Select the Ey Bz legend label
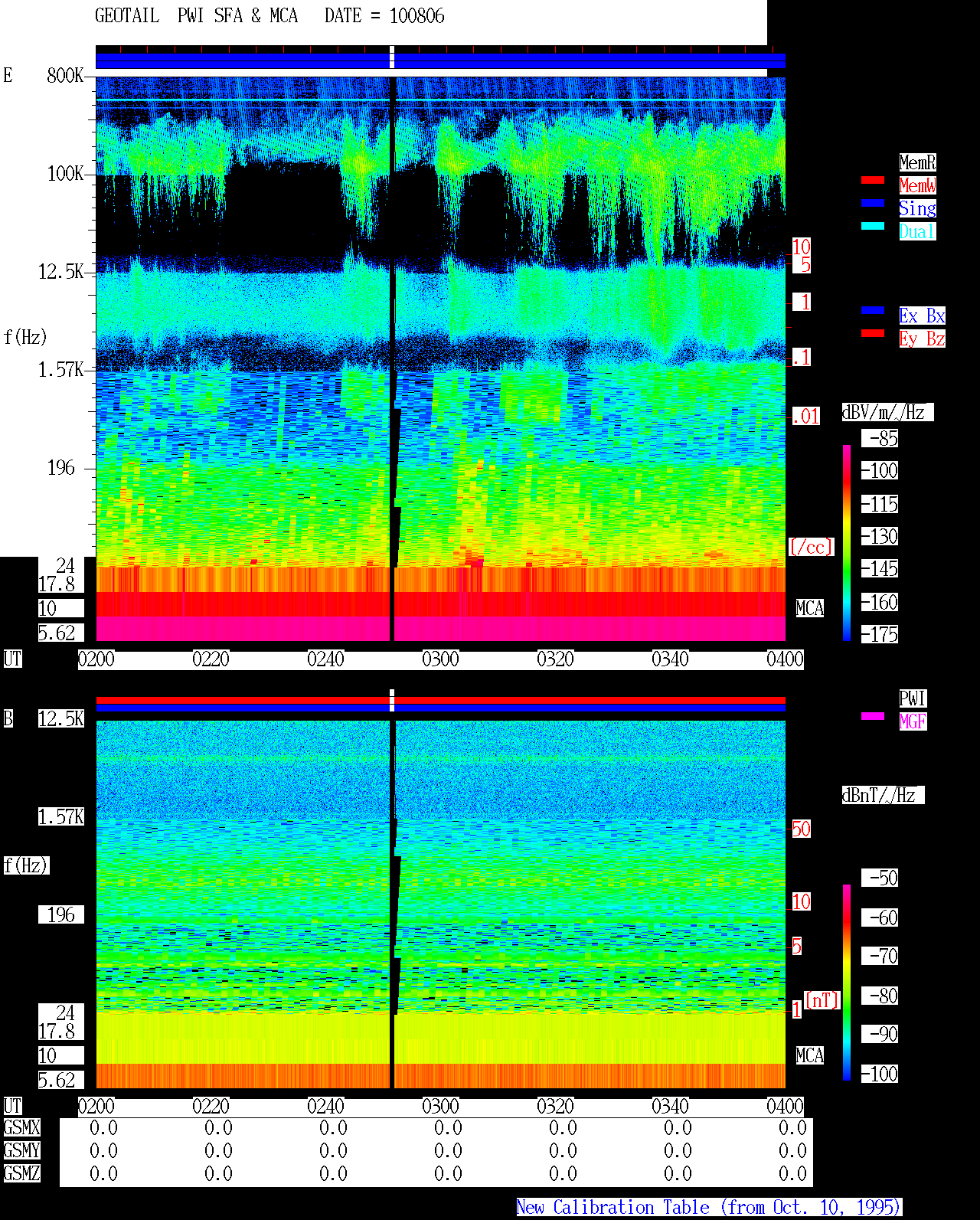The height and width of the screenshot is (1220, 980). coord(922,339)
